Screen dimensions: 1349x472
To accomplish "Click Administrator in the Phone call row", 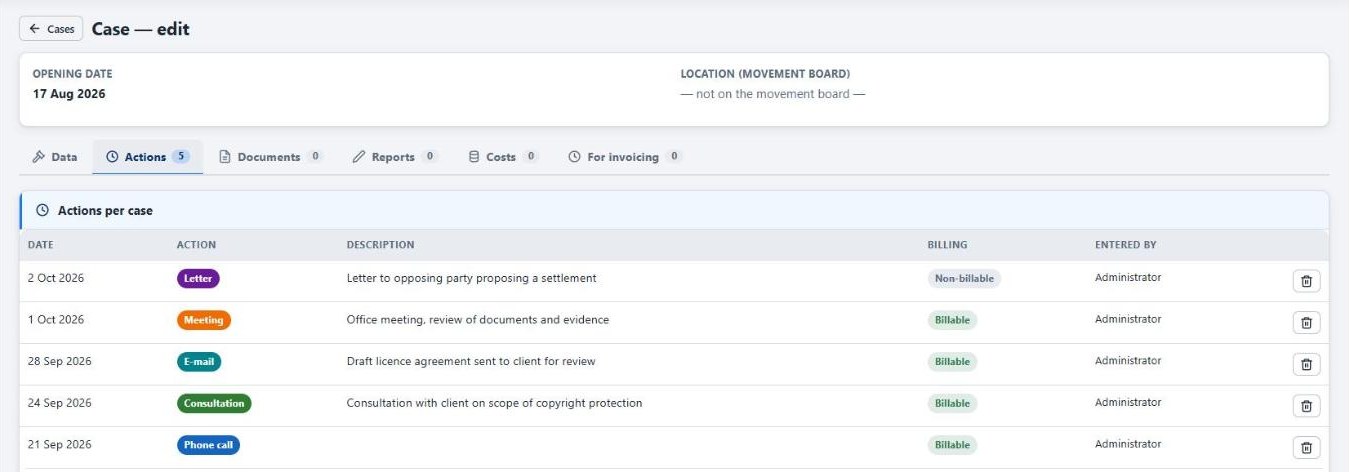I will click(1128, 443).
